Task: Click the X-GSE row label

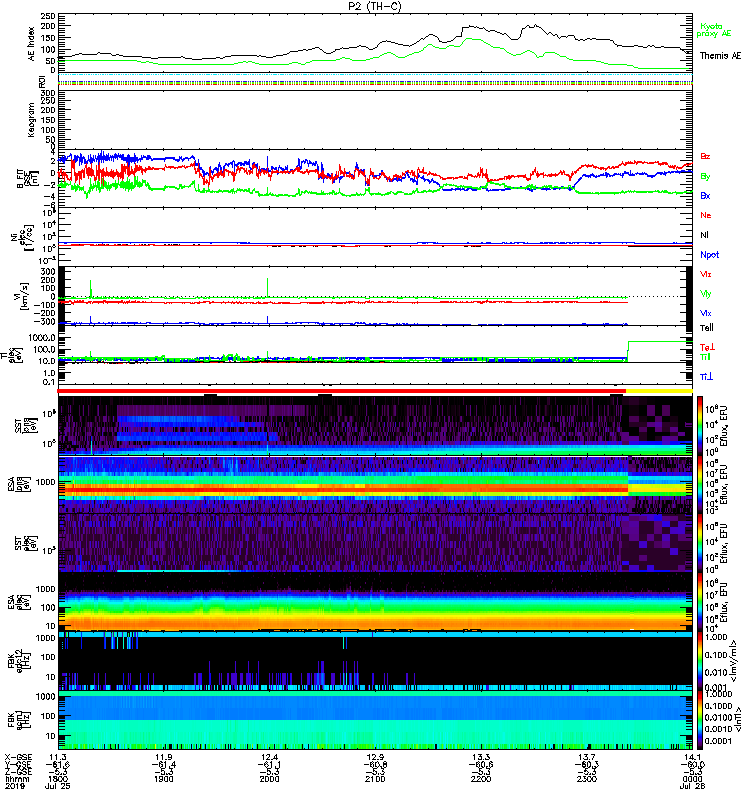Action: pyautogui.click(x=18, y=757)
